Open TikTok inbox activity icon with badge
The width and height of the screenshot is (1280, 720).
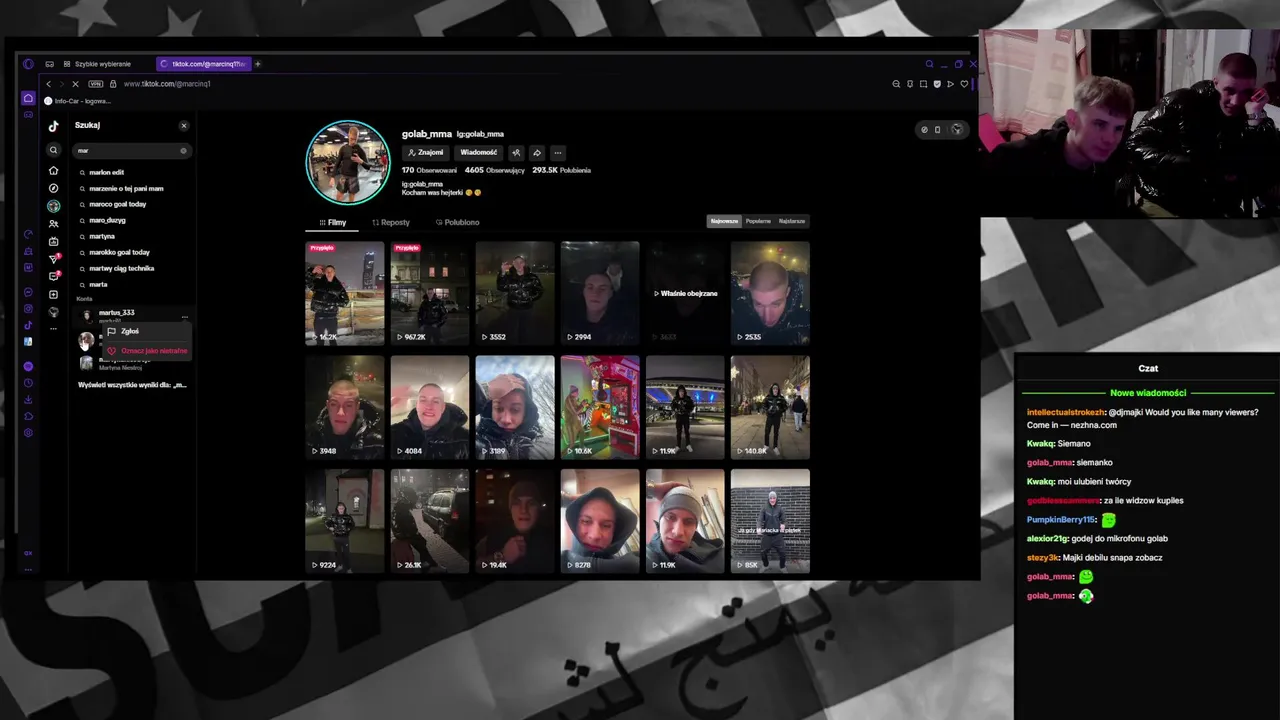[54, 276]
